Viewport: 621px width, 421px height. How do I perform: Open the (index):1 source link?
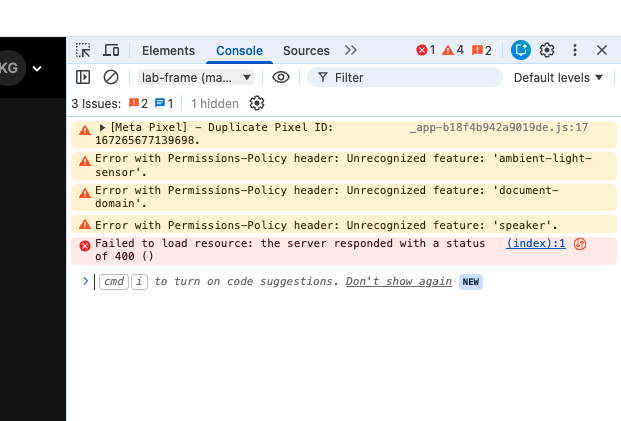tap(536, 243)
